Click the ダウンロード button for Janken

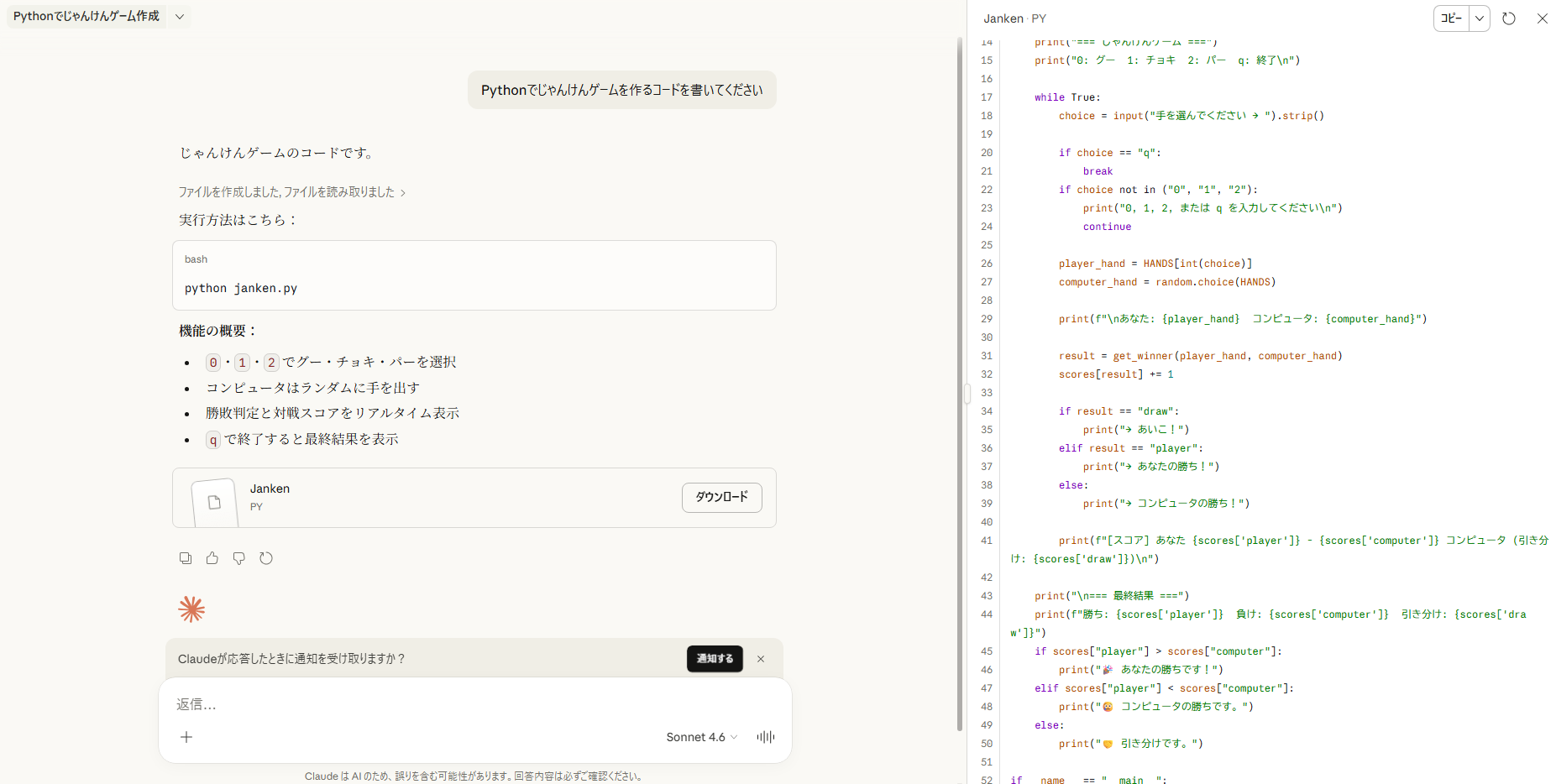[x=722, y=497]
